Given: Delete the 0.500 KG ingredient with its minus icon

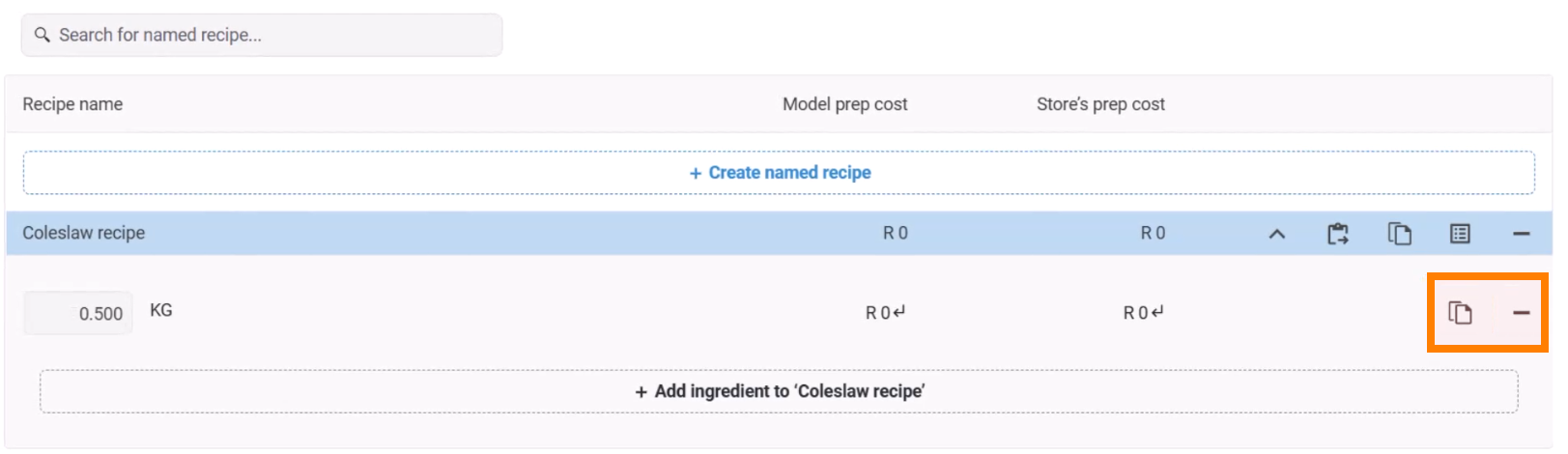Looking at the screenshot, I should (1521, 313).
